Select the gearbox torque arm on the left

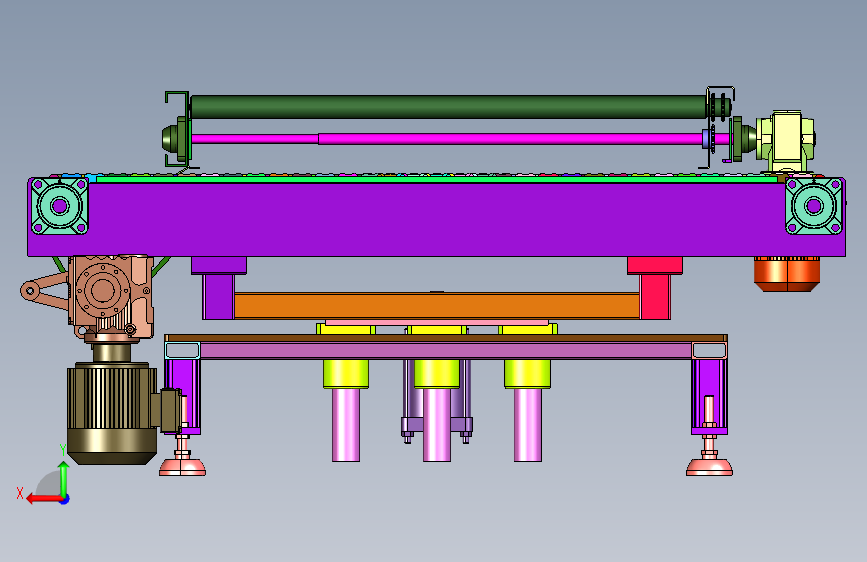pyautogui.click(x=44, y=290)
